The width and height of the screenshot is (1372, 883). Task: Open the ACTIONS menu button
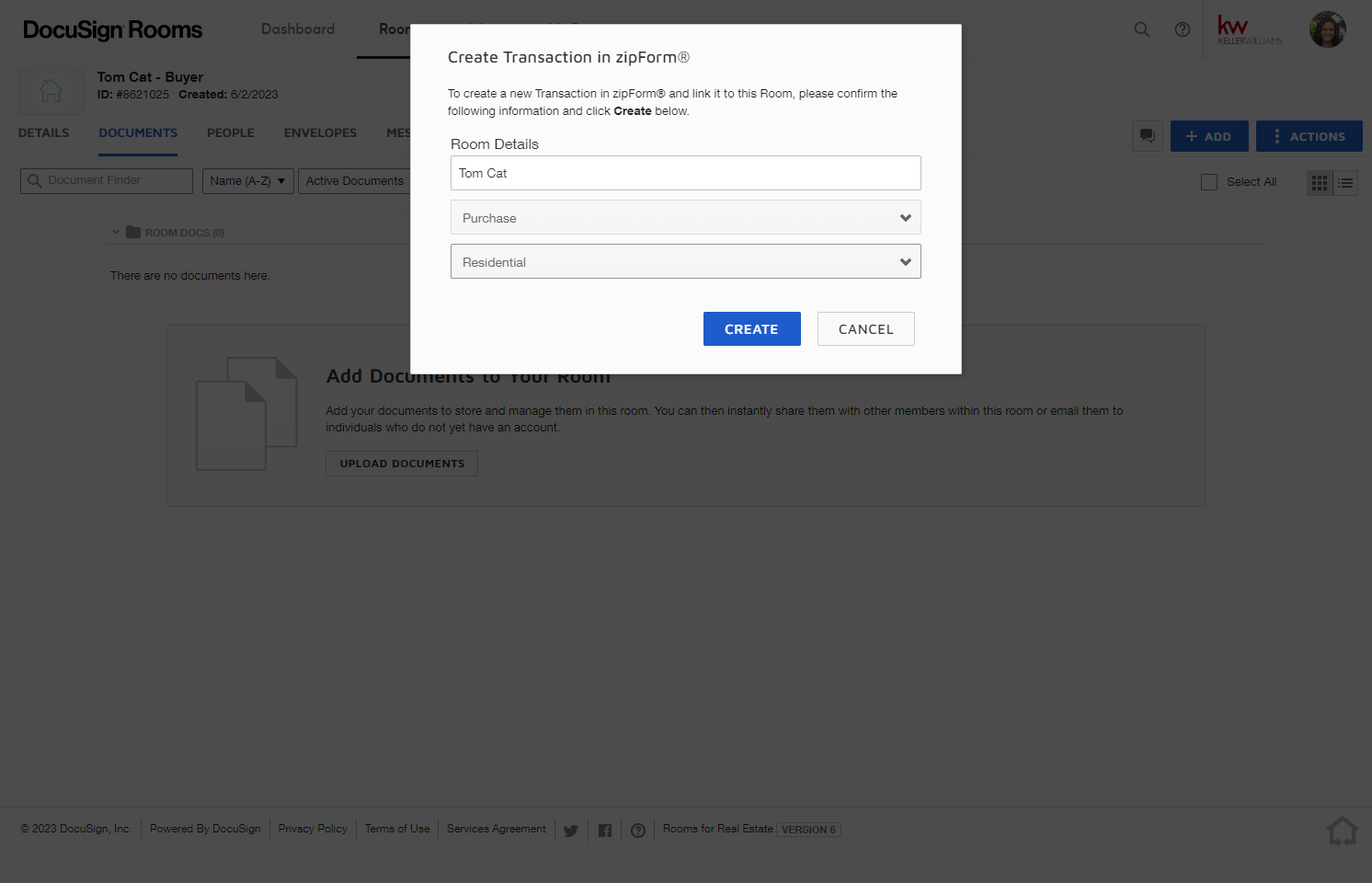1309,136
